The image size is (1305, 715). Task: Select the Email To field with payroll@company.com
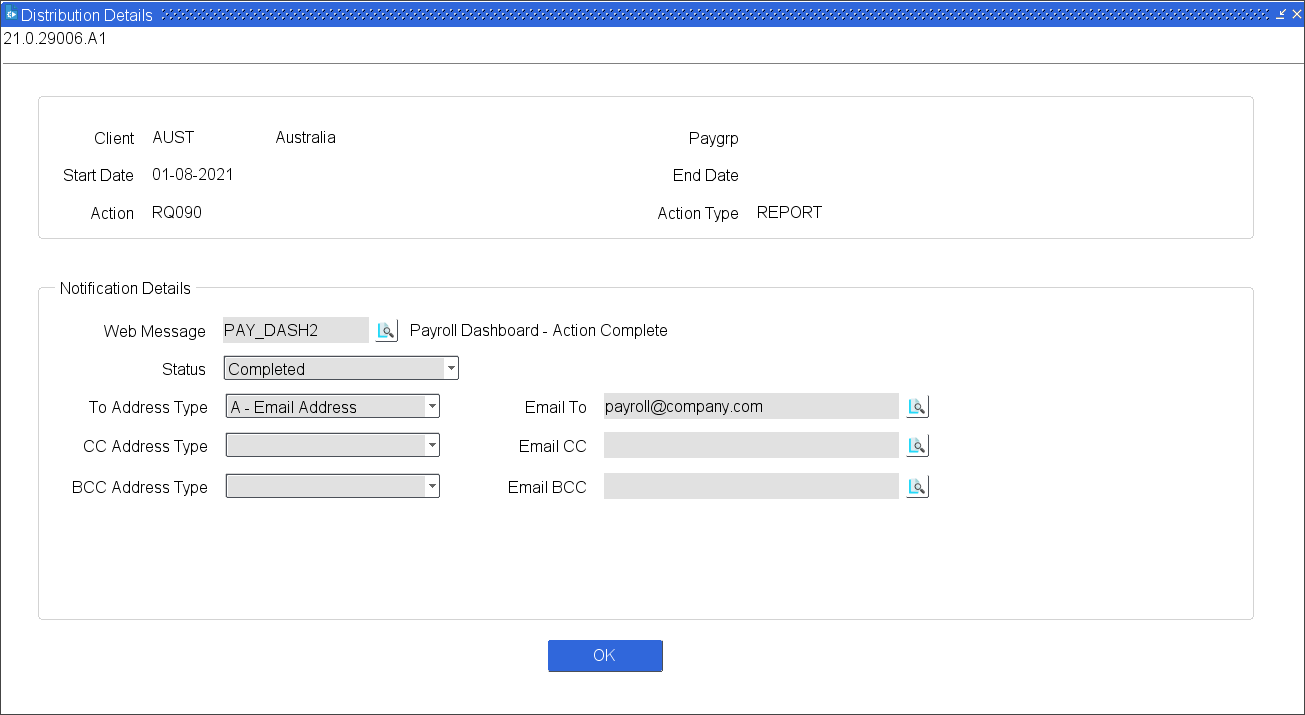[750, 406]
